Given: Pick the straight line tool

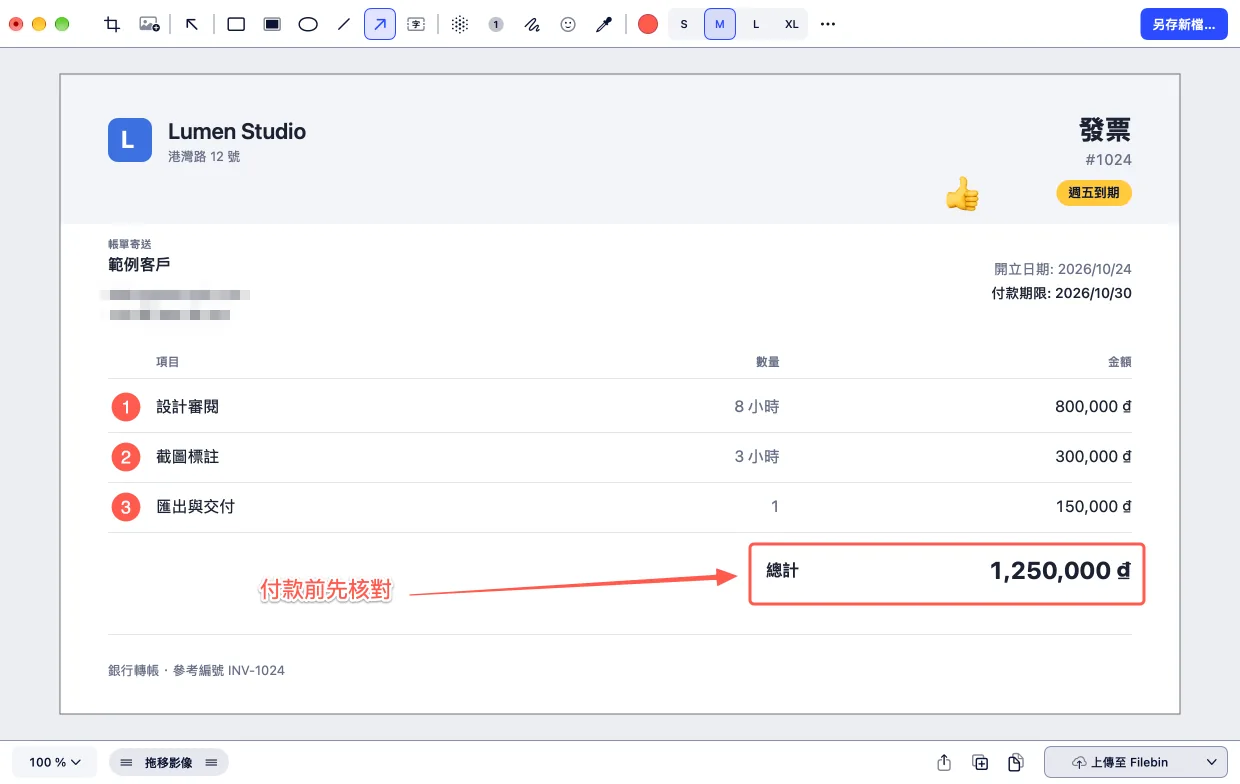Looking at the screenshot, I should [x=344, y=24].
